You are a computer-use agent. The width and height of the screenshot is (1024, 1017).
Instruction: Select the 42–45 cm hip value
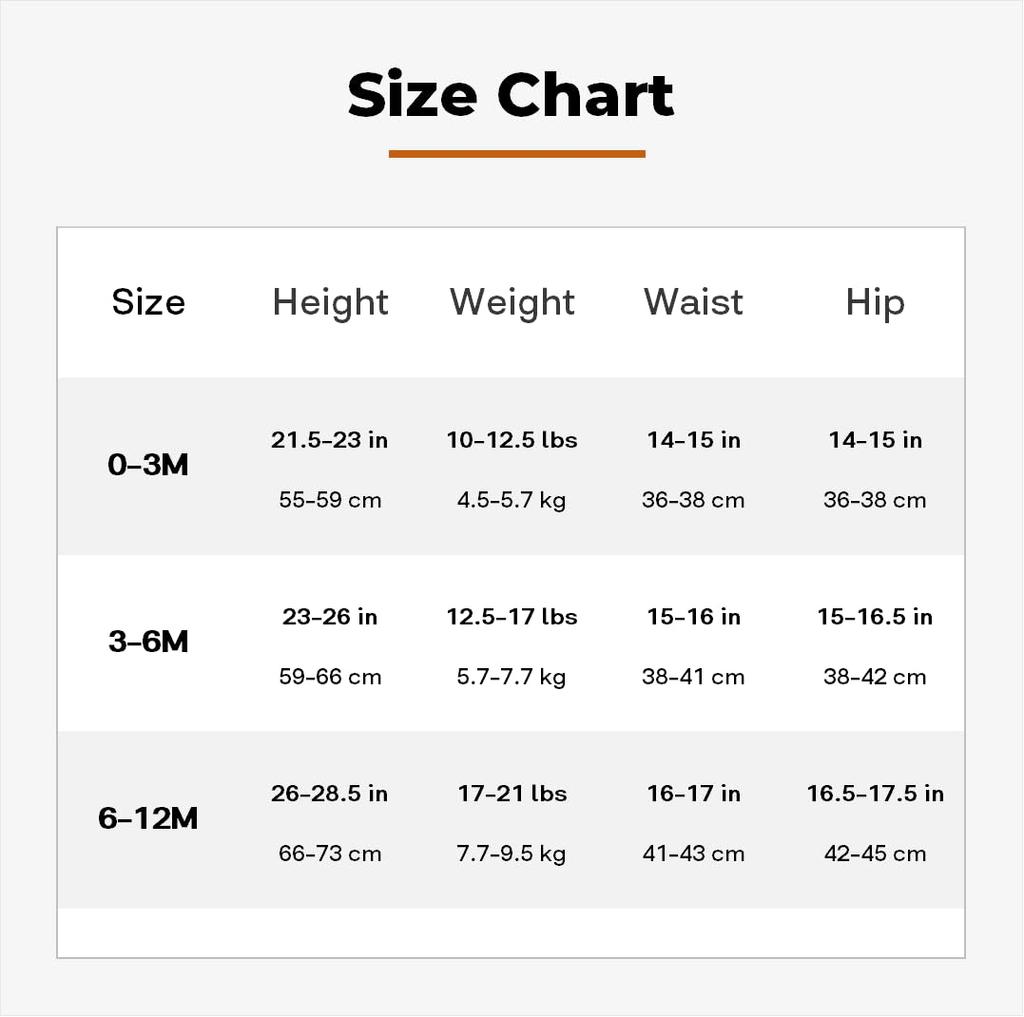coord(875,854)
